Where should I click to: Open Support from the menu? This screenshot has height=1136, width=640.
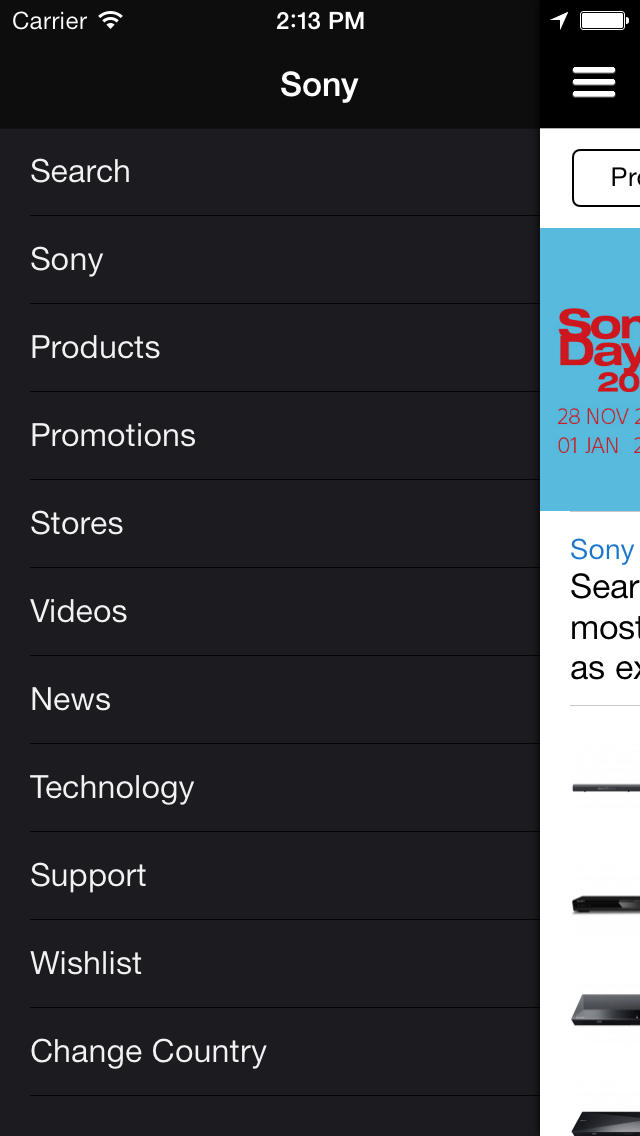click(x=88, y=876)
